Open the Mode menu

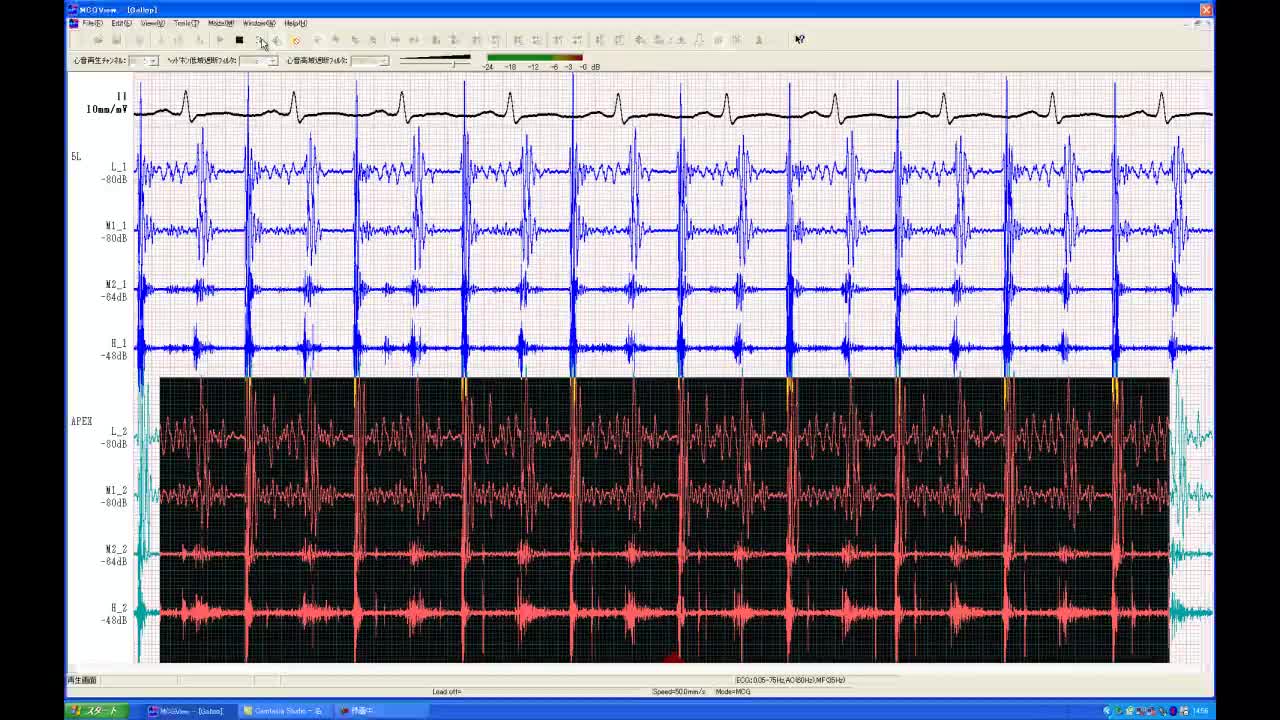[x=220, y=23]
